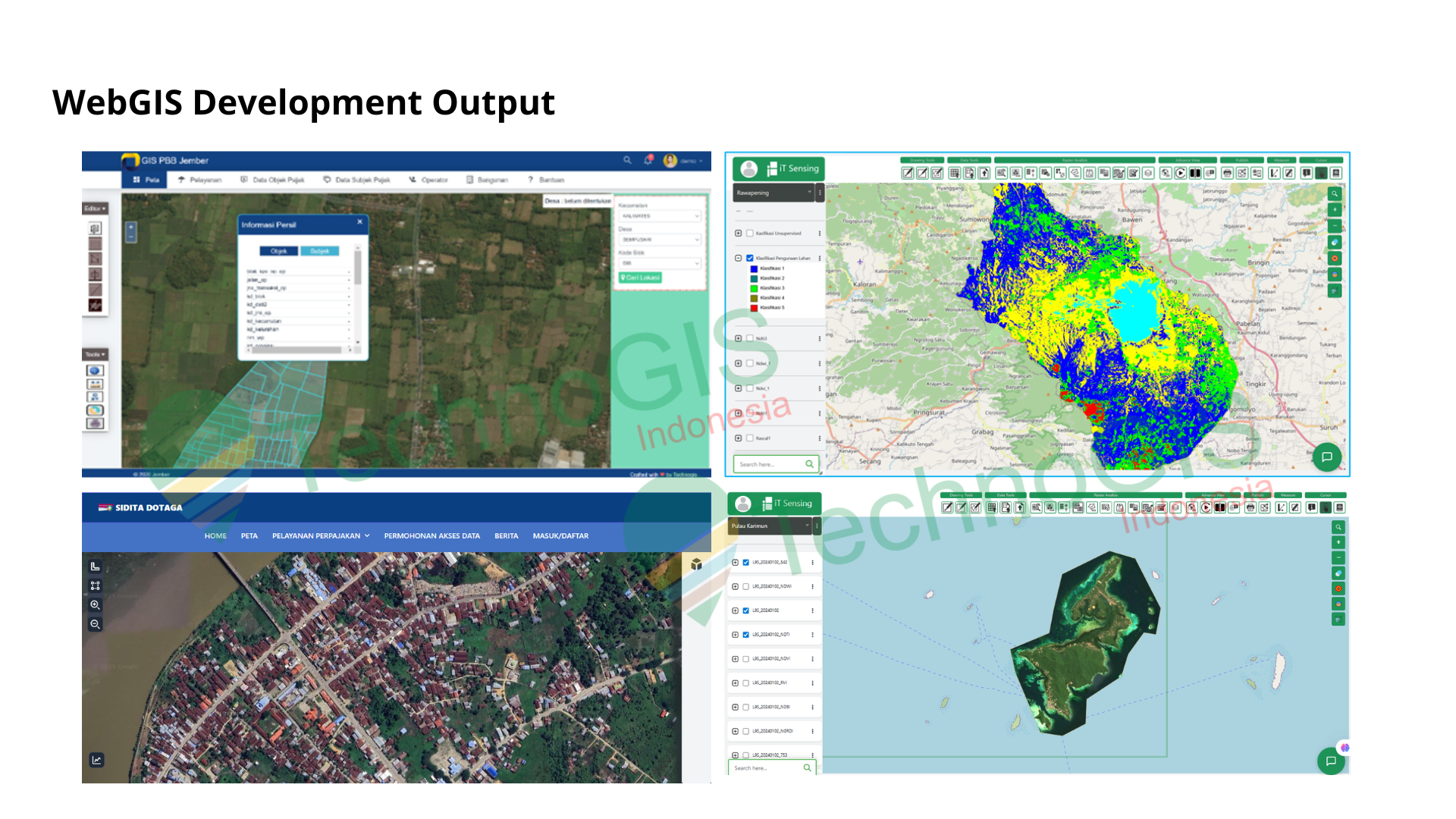The width and height of the screenshot is (1456, 819).
Task: Click zoom-out magnifier on SIDITA DOTAGA map sidebar
Action: click(x=95, y=624)
